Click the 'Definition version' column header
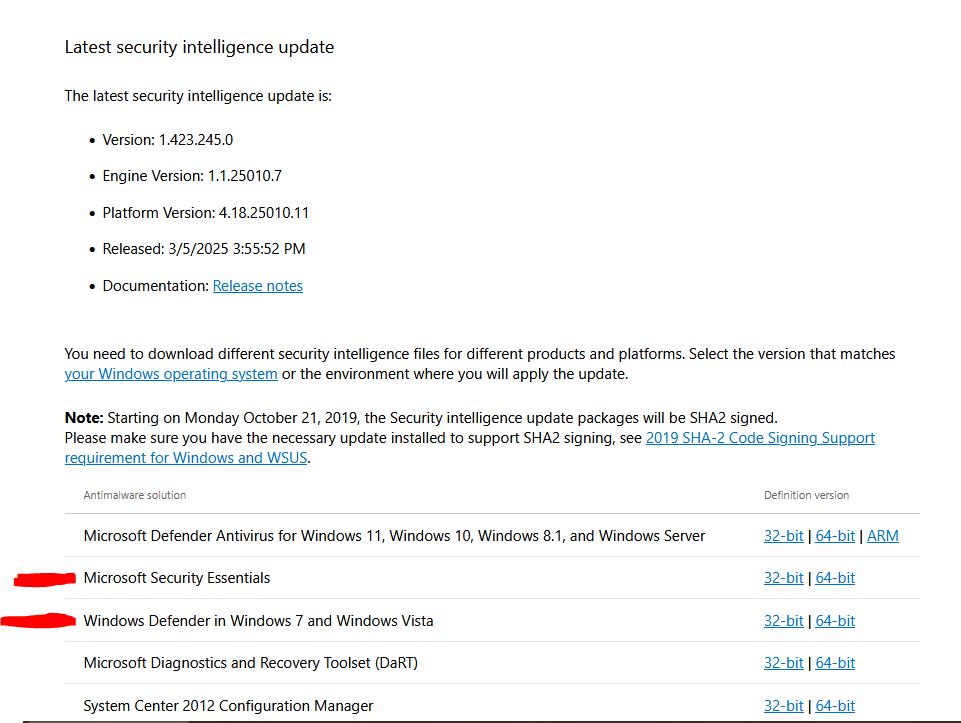Screen dimensions: 961x723 click(806, 495)
